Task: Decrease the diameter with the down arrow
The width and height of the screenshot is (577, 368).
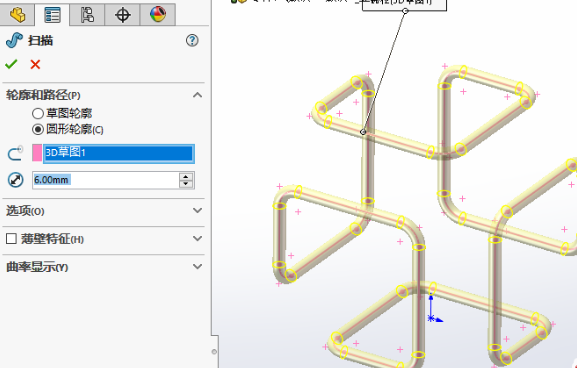Action: click(x=186, y=184)
